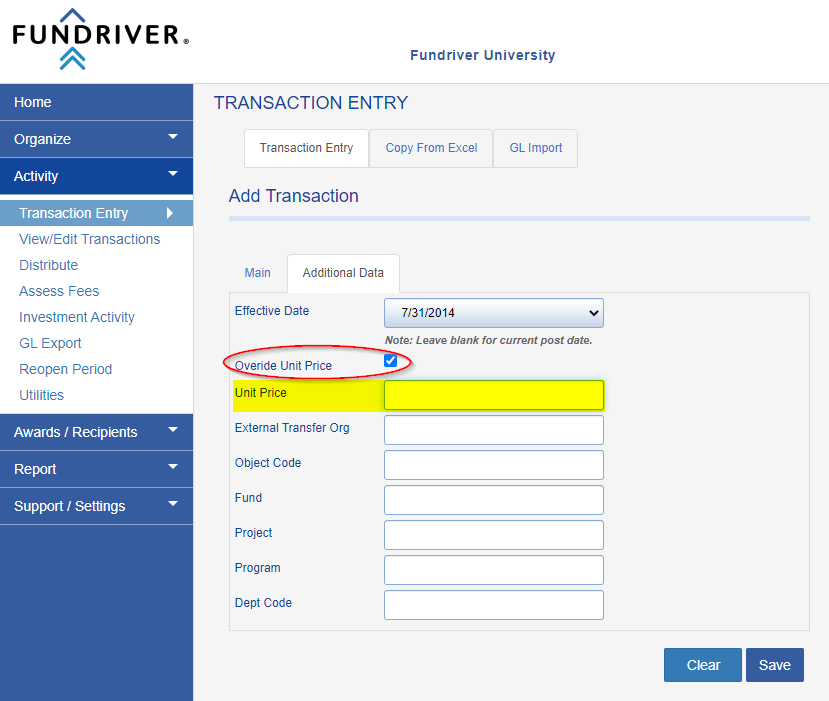Viewport: 829px width, 701px height.
Task: Click the Project input field
Action: pos(494,535)
